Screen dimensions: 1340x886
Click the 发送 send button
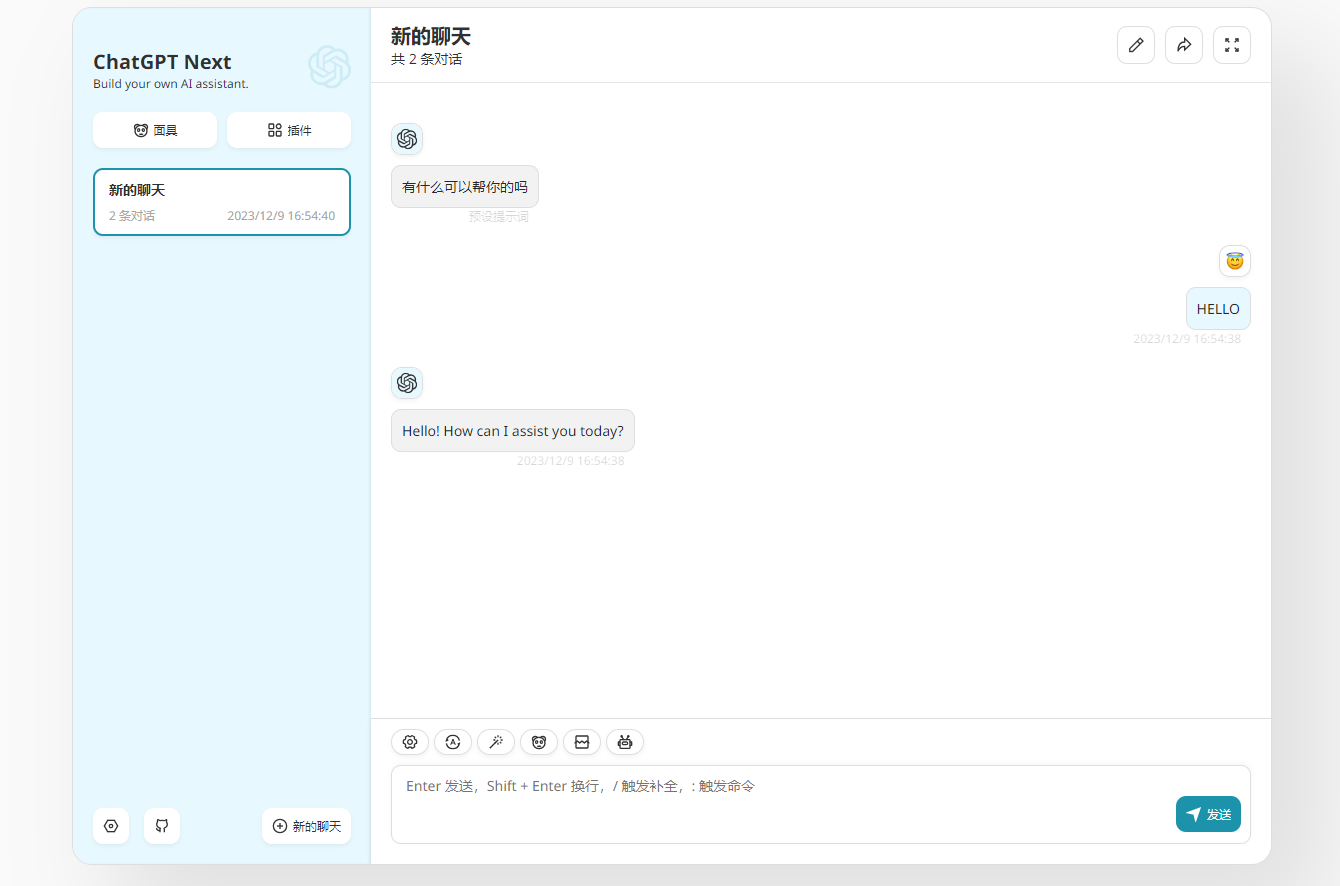click(x=1208, y=814)
